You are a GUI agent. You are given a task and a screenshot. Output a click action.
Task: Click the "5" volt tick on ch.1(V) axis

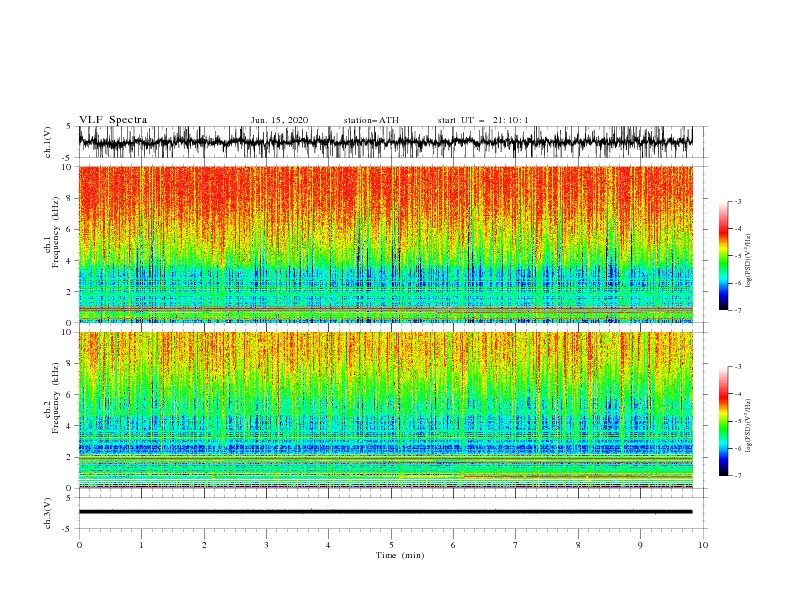coord(69,126)
